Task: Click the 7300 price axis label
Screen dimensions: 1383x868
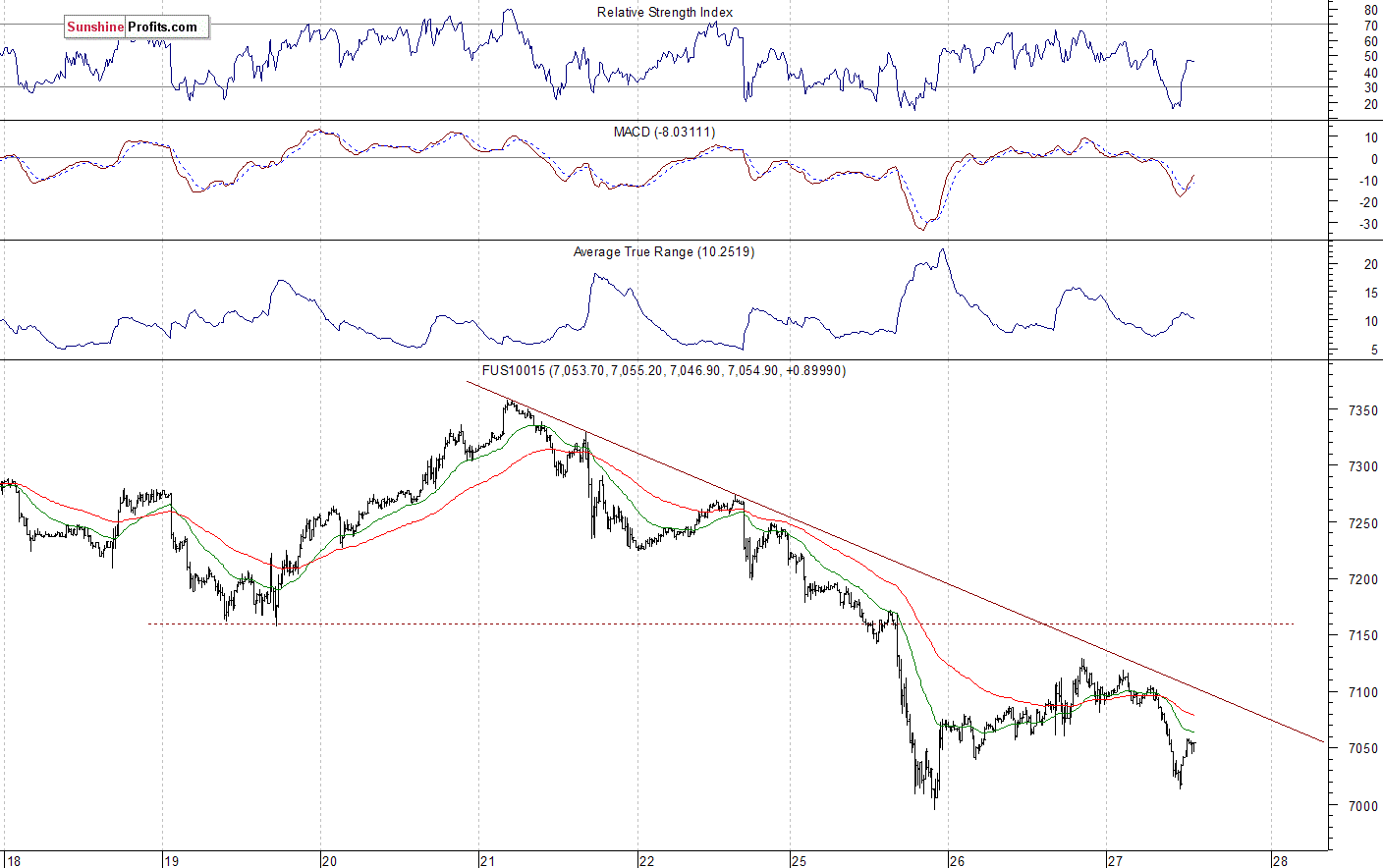Action: click(x=1363, y=466)
